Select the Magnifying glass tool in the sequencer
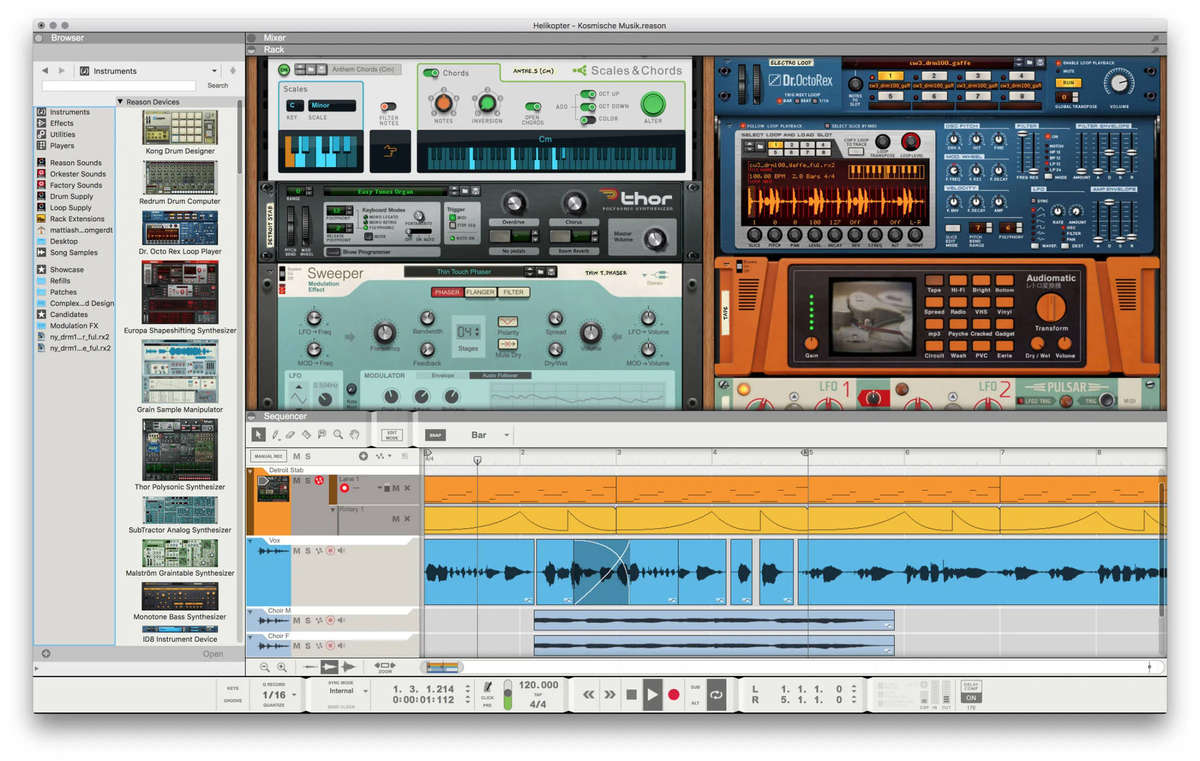Image resolution: width=1200 pixels, height=761 pixels. 338,433
